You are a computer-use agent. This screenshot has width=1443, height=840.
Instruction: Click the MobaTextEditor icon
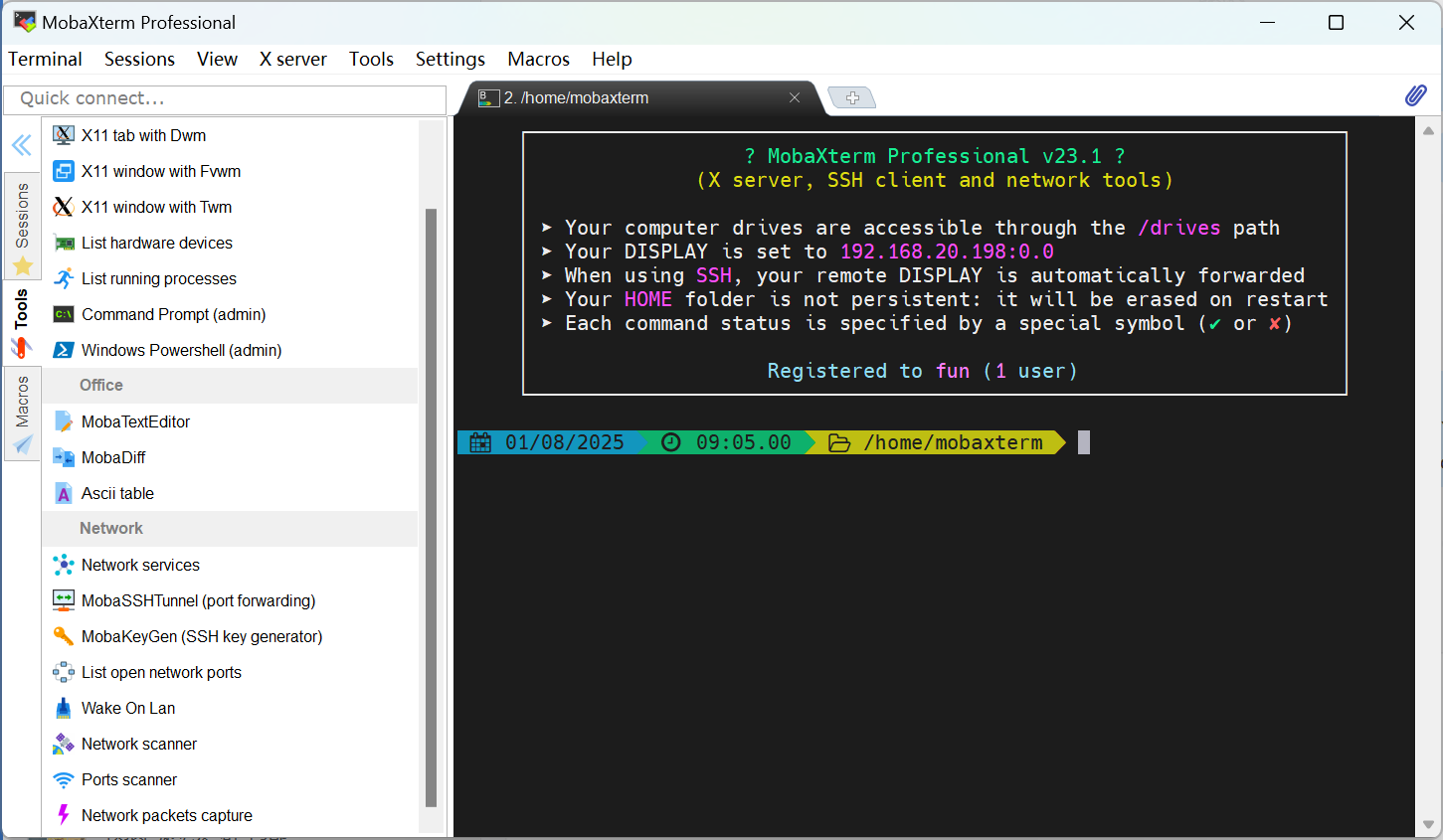(64, 421)
